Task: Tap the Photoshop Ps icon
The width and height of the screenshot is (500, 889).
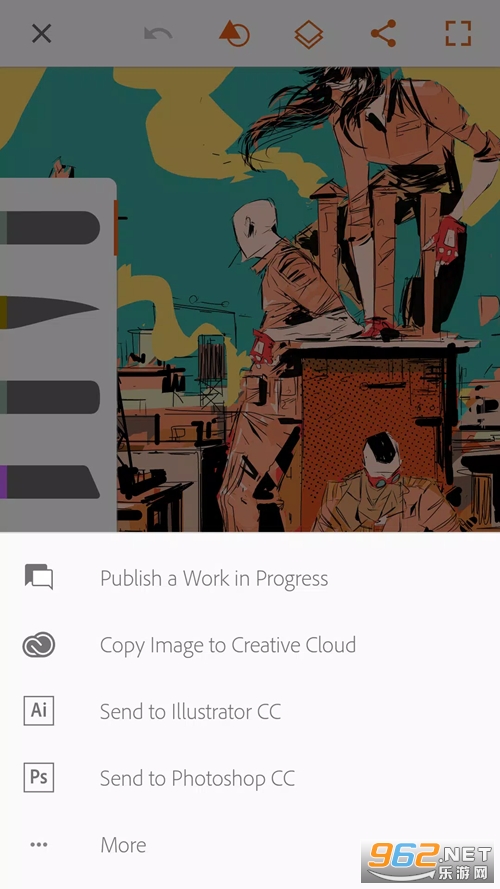Action: [x=39, y=777]
